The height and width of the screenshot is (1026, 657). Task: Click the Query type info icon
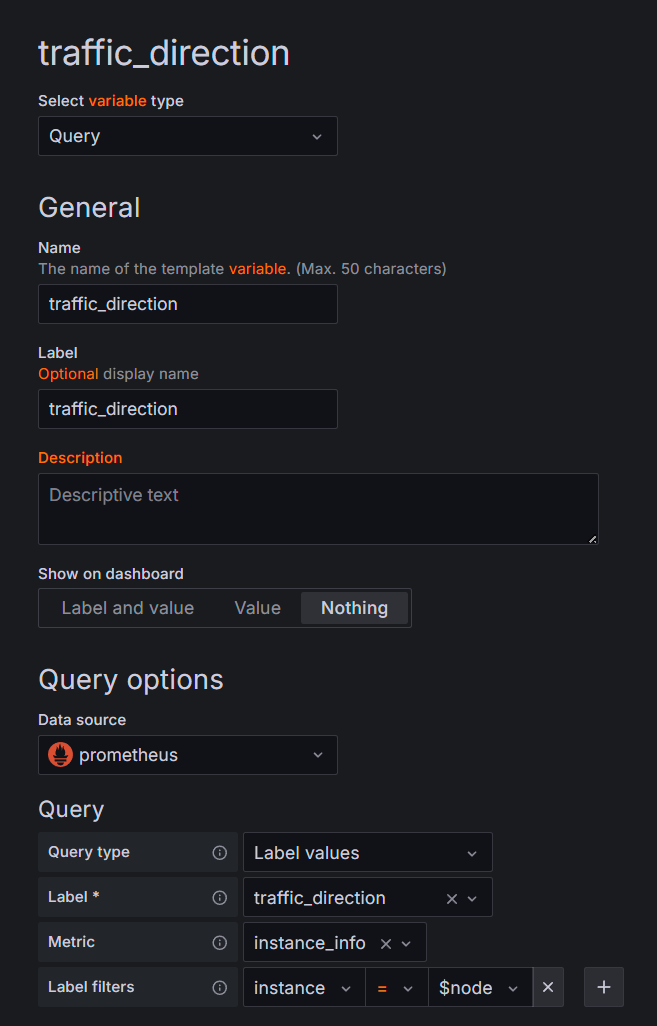coord(220,853)
